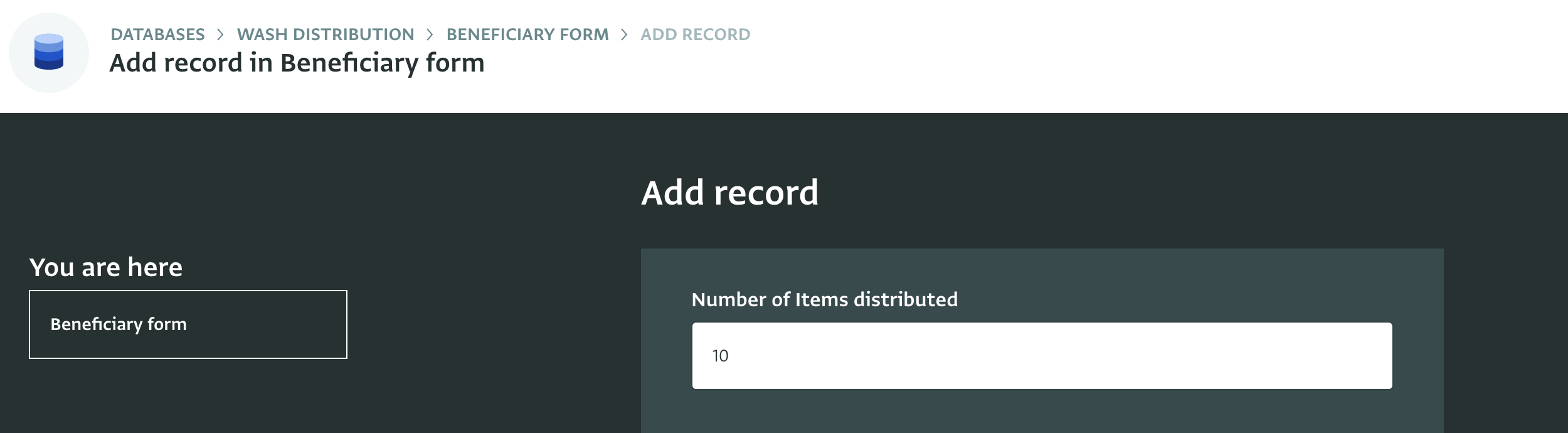Click the You are here heading
The height and width of the screenshot is (433, 1568).
coord(106,267)
